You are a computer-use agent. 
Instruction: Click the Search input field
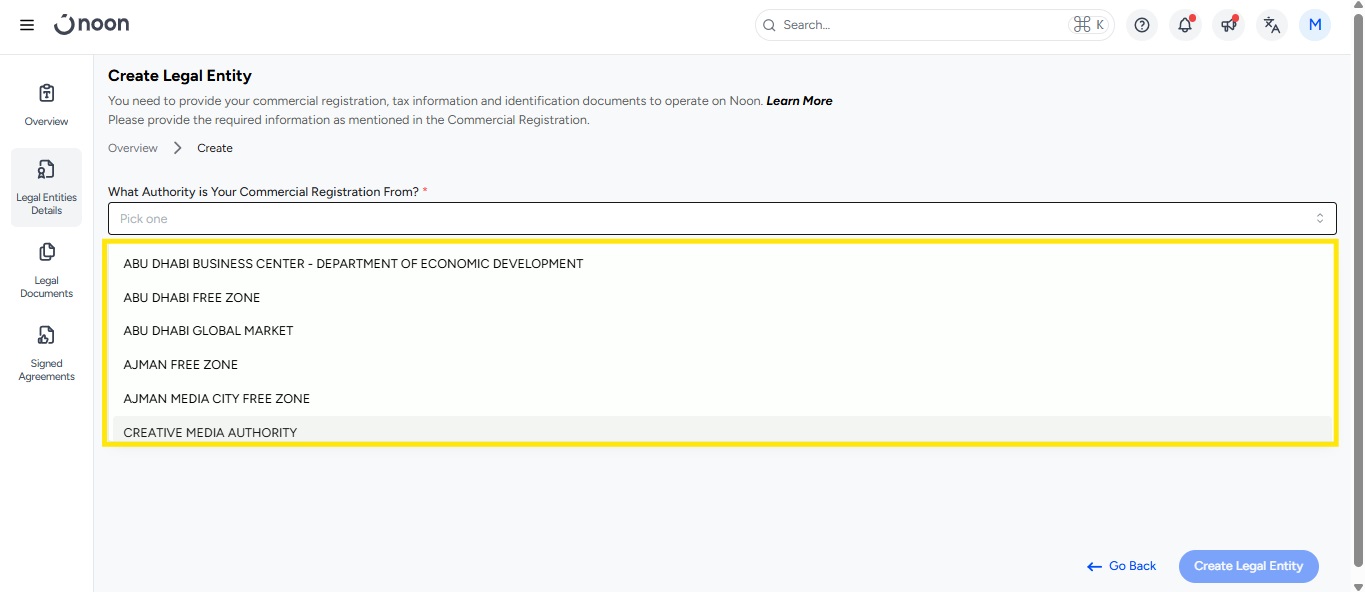(x=920, y=25)
